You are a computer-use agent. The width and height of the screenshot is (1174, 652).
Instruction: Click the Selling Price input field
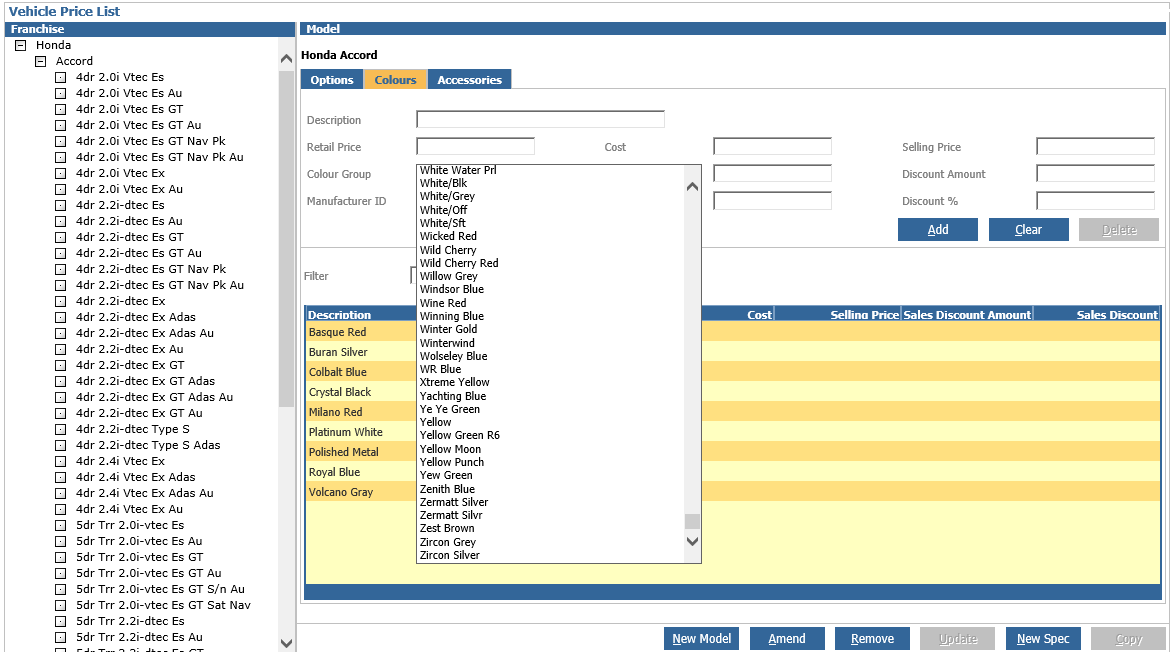click(x=1095, y=147)
